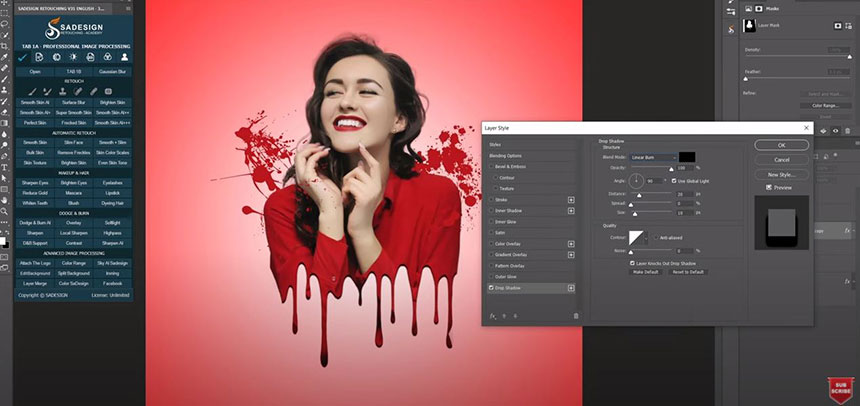
Task: Select Blending Options in Layer Style list
Action: point(531,156)
